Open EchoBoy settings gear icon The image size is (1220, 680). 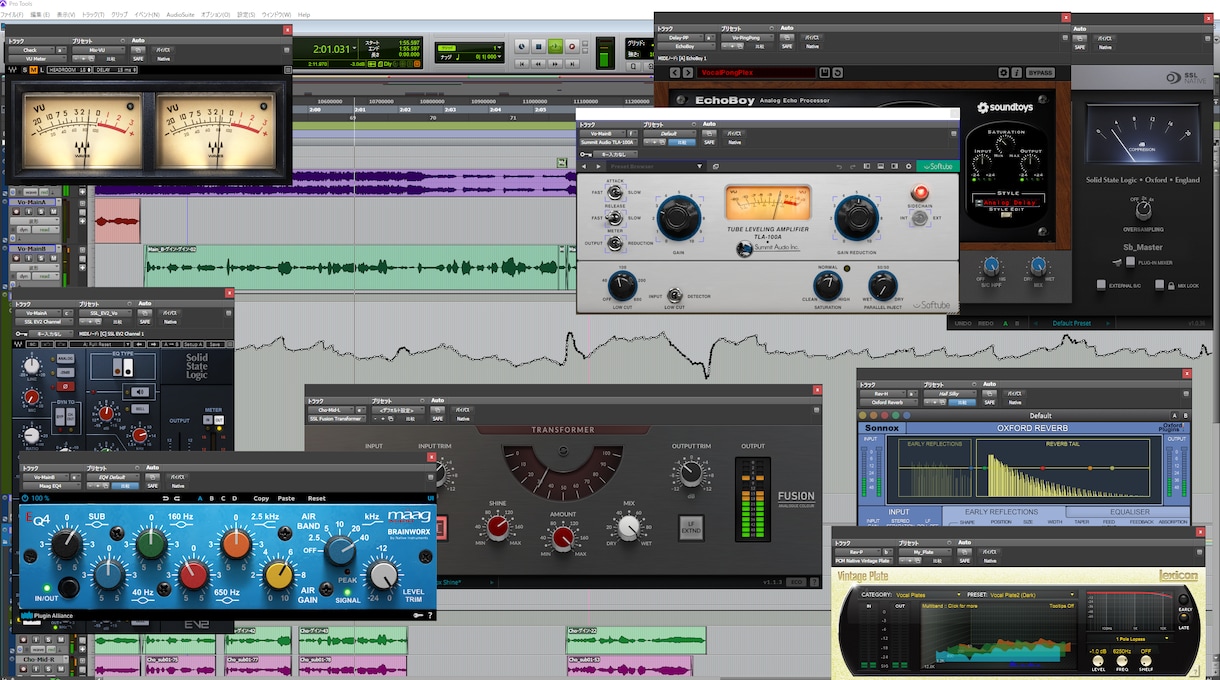1003,73
